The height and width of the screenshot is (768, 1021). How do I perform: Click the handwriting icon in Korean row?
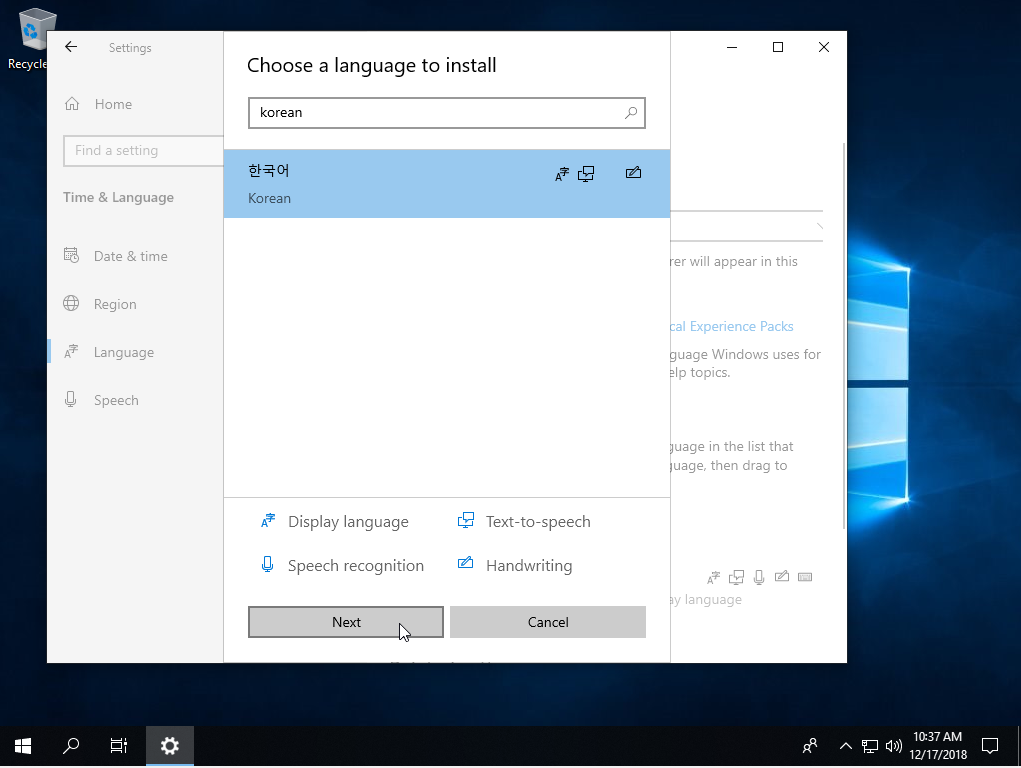click(634, 173)
